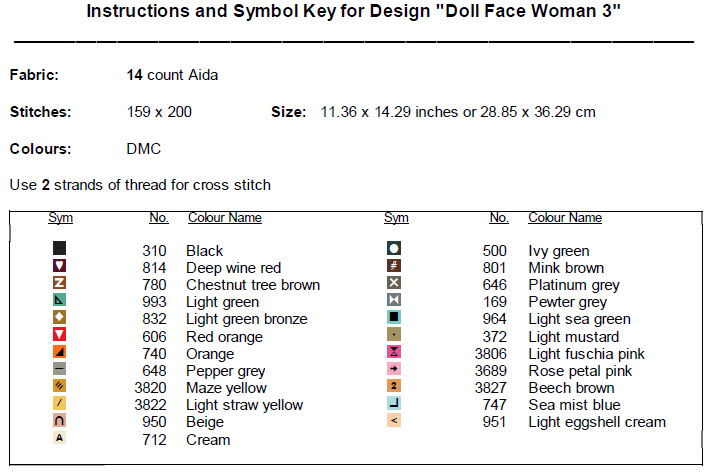The width and height of the screenshot is (714, 472).
Task: Click the Red orange symbol icon
Action: coord(60,335)
